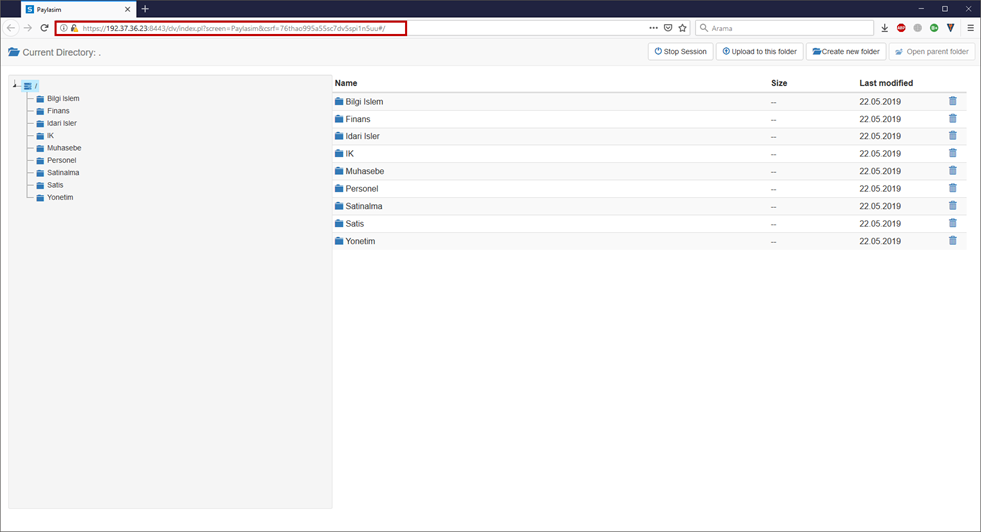Select Idari Isler in the folder tree
The image size is (981, 532).
(x=62, y=123)
